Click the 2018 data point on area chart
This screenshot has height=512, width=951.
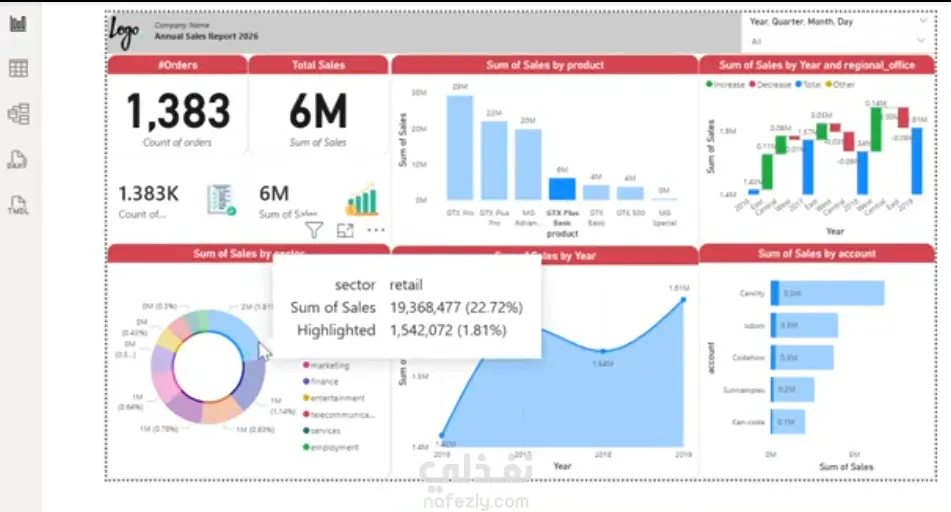pyautogui.click(x=603, y=351)
